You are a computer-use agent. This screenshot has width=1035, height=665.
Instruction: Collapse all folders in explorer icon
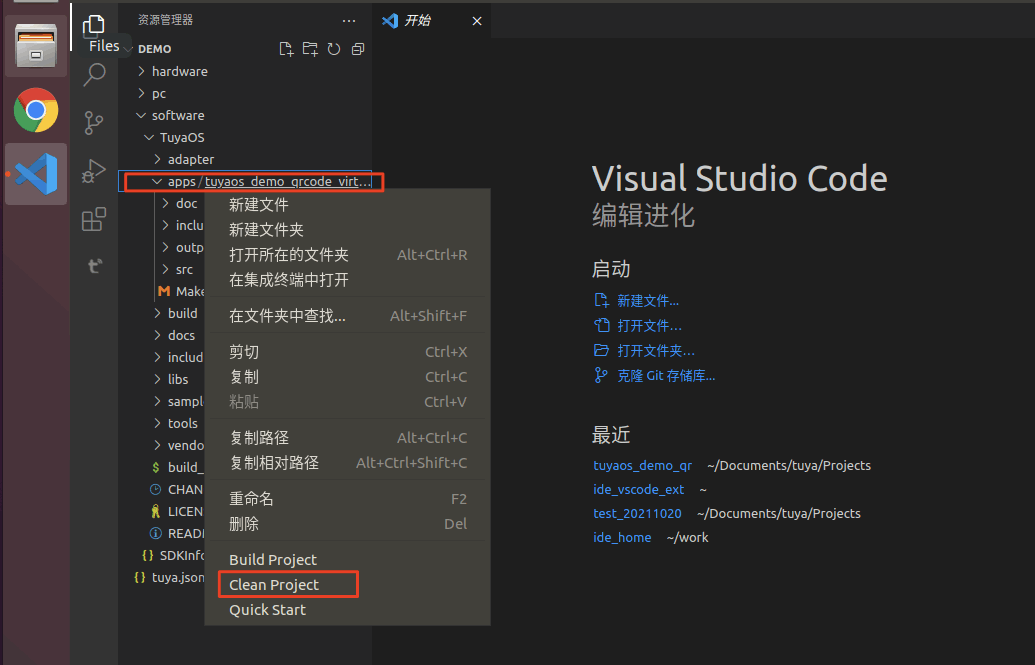pyautogui.click(x=358, y=49)
